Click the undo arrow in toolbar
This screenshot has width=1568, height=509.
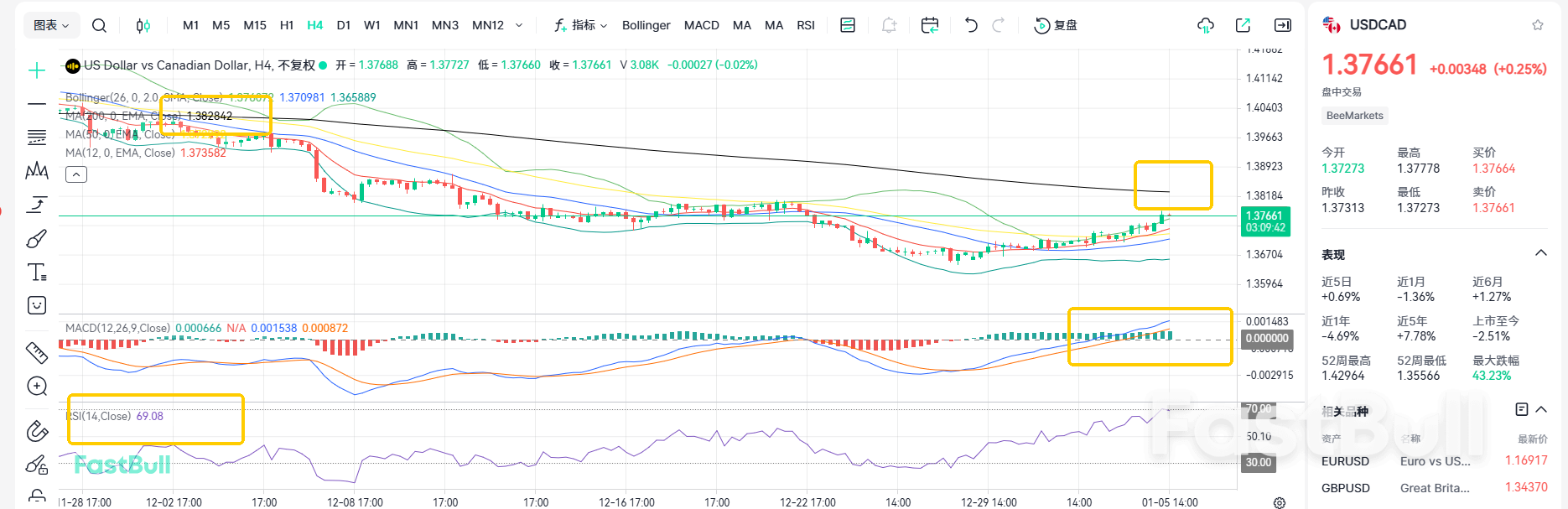[971, 25]
